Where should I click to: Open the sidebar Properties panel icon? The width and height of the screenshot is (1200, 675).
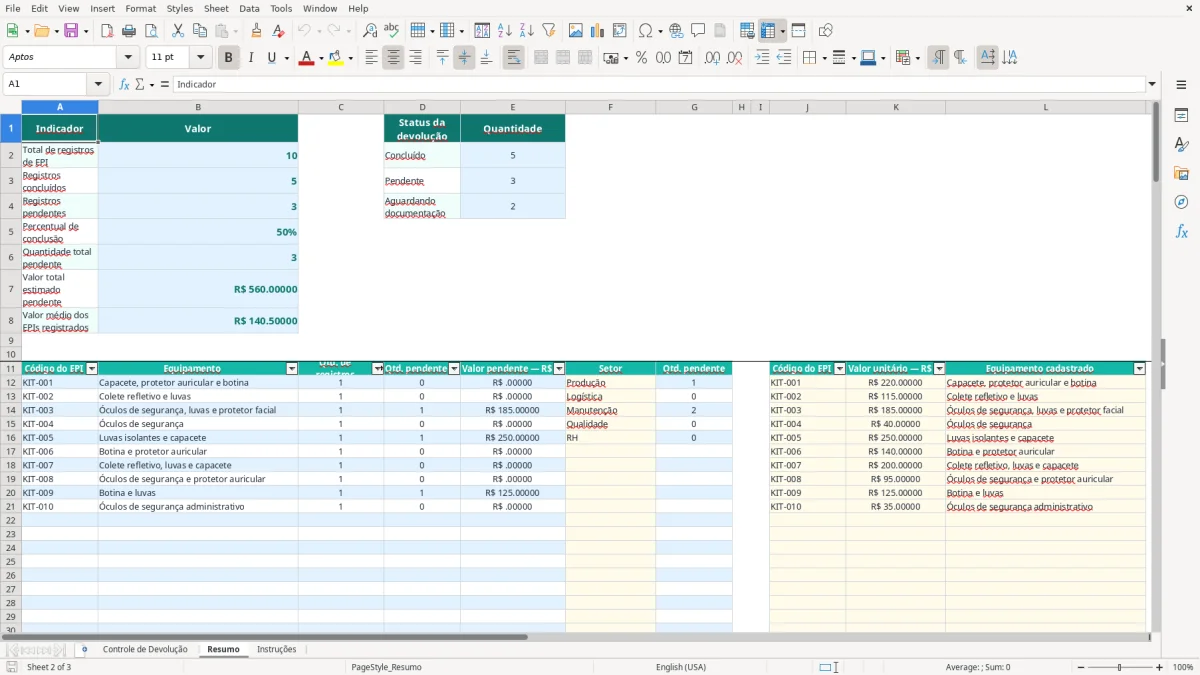(x=1181, y=116)
